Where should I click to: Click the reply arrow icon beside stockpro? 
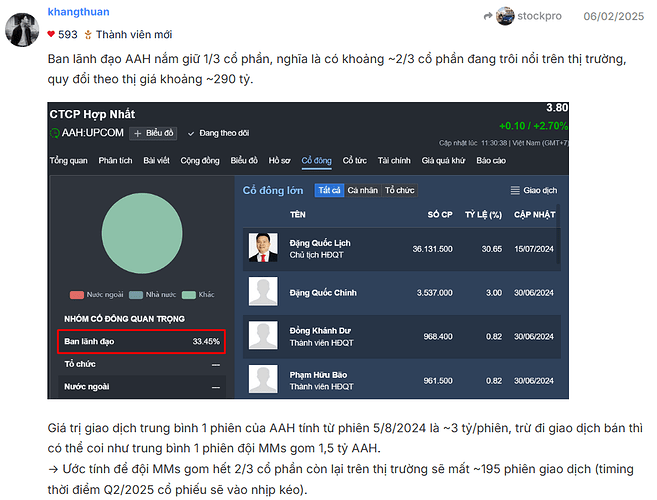(488, 16)
